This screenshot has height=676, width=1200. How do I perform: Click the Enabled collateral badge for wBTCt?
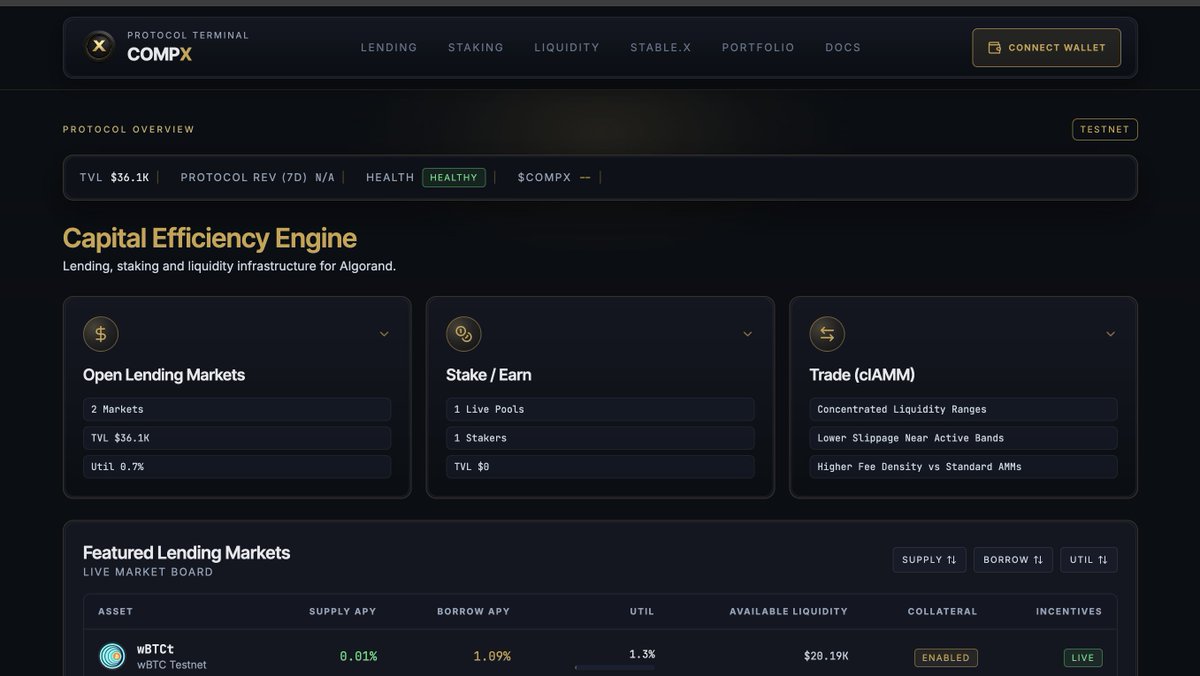(x=946, y=657)
